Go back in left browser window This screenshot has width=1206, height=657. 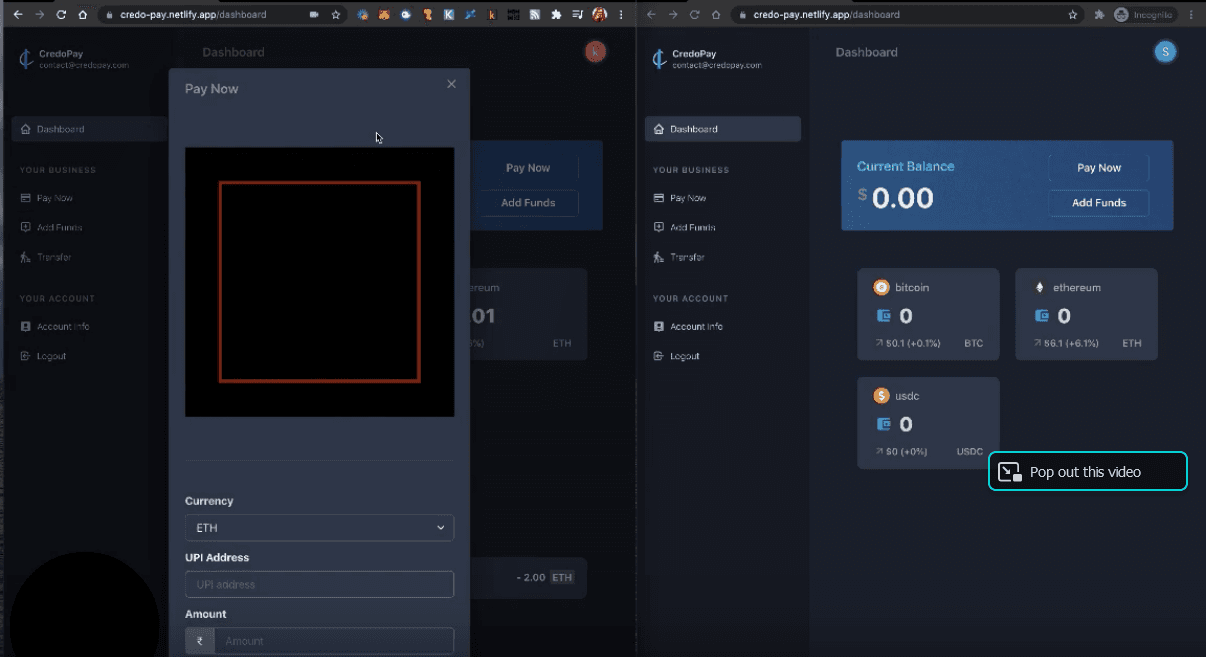[17, 15]
